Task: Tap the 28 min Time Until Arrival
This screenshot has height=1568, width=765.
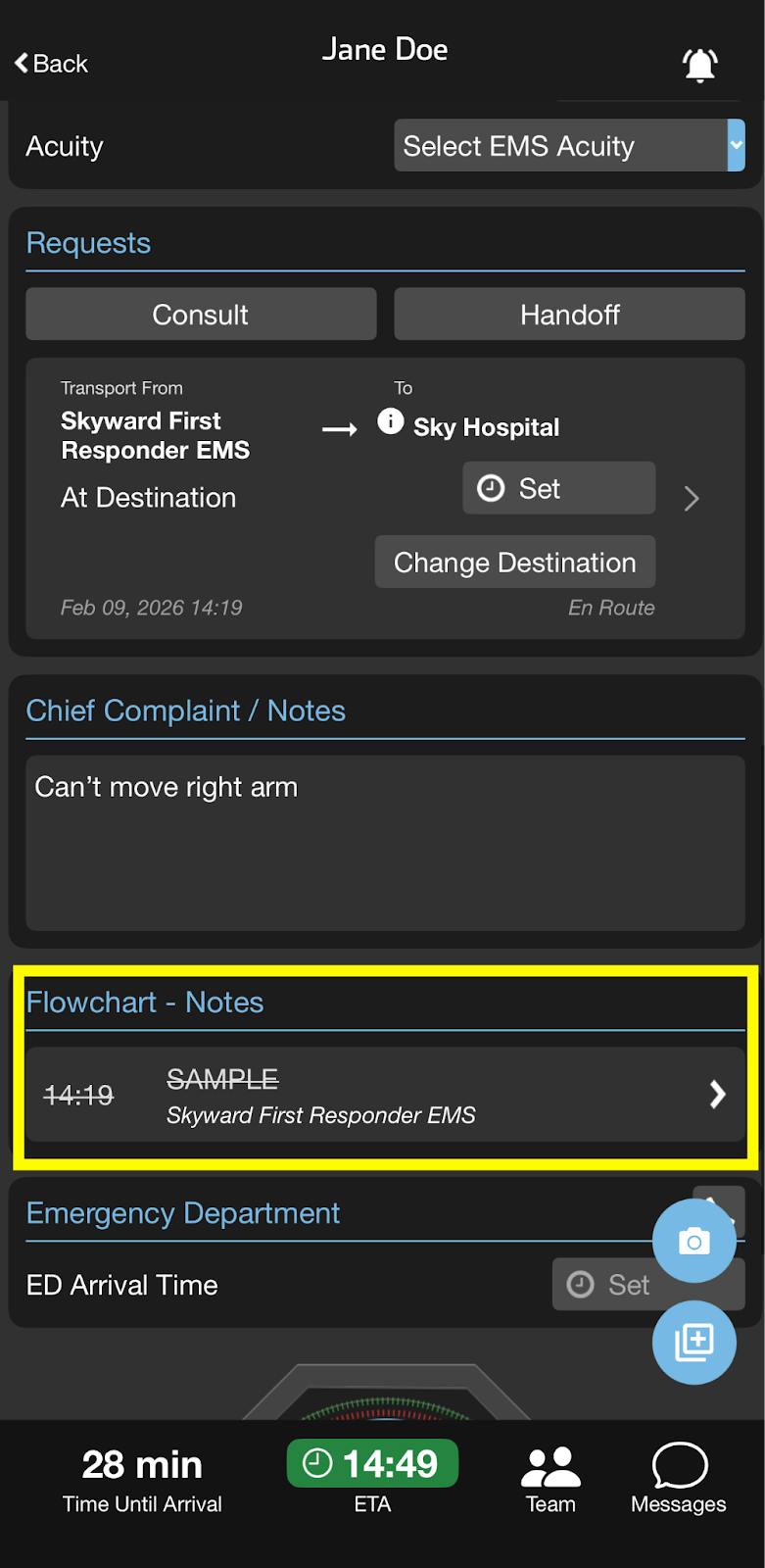Action: [142, 1479]
